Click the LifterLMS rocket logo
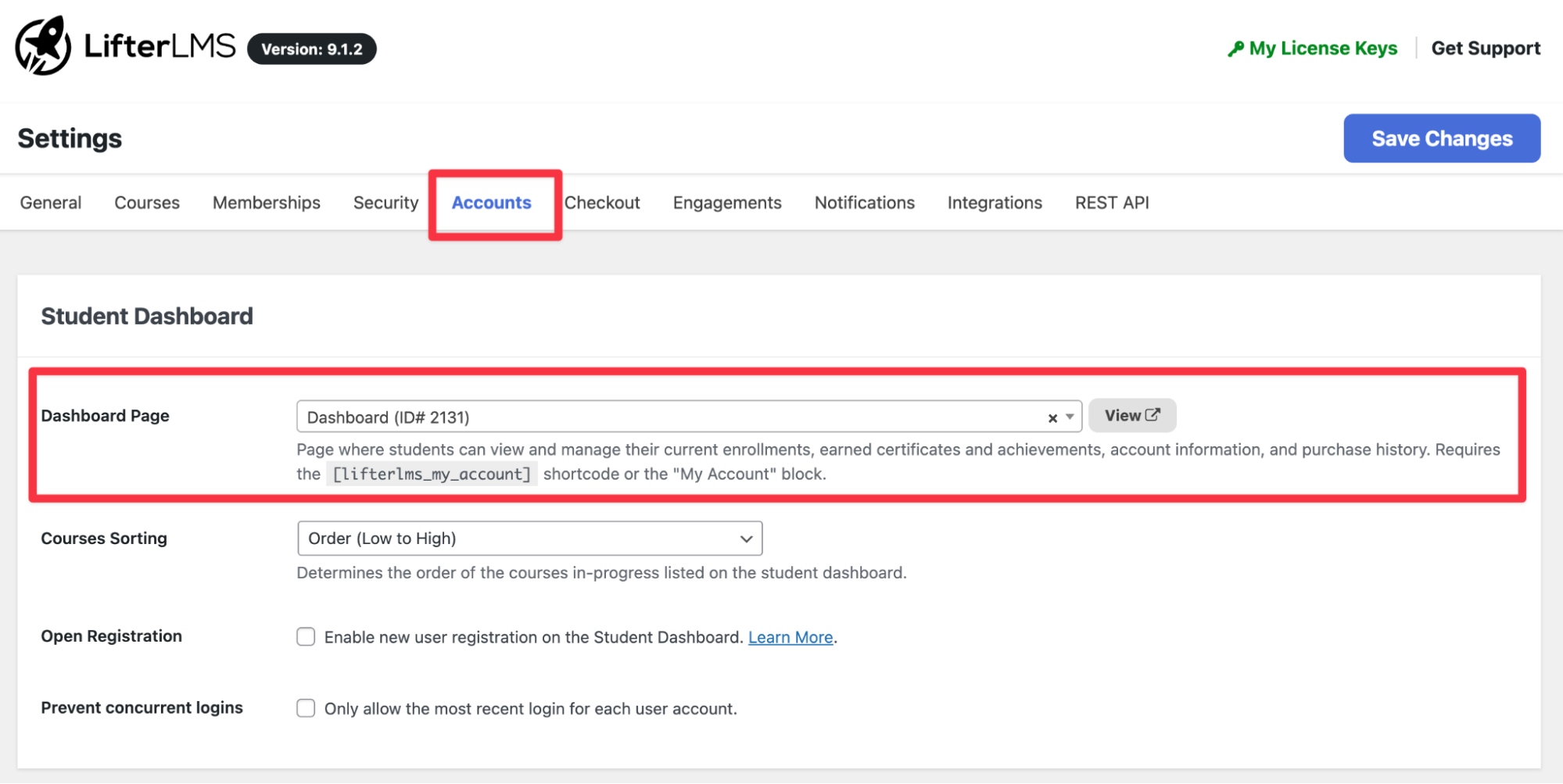1563x784 pixels. tap(45, 45)
